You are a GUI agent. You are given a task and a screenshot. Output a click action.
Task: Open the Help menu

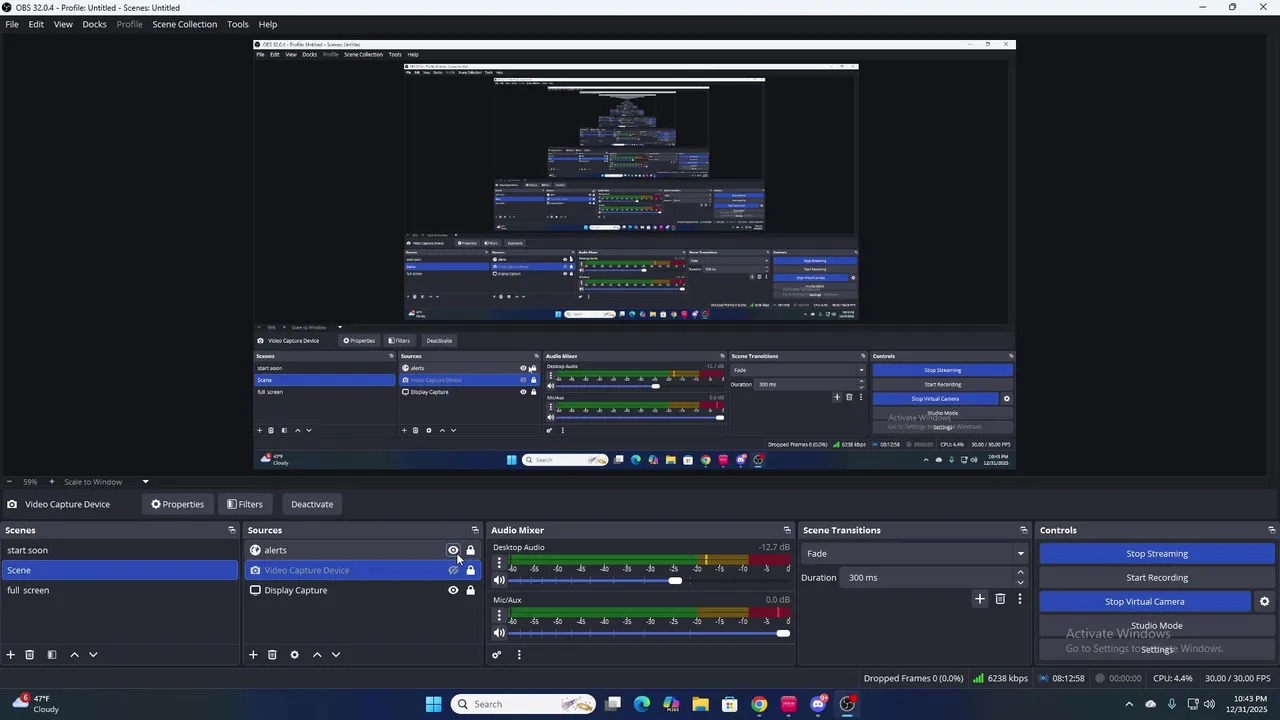(x=268, y=24)
